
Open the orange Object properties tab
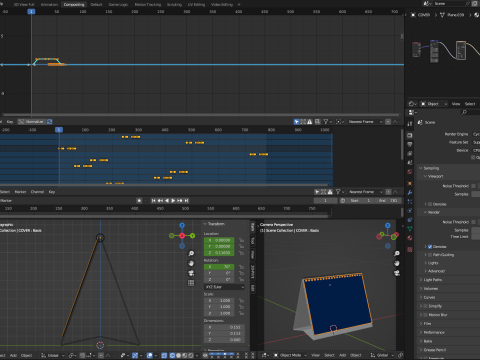(410, 183)
